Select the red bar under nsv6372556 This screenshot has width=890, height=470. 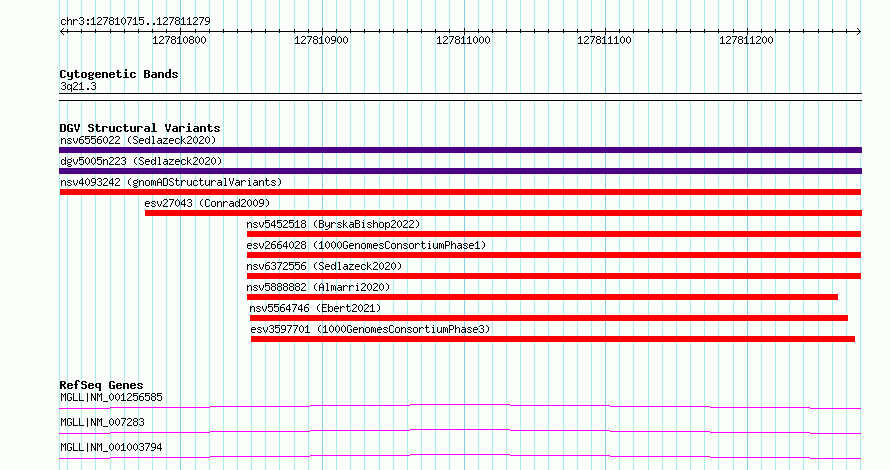(554, 276)
